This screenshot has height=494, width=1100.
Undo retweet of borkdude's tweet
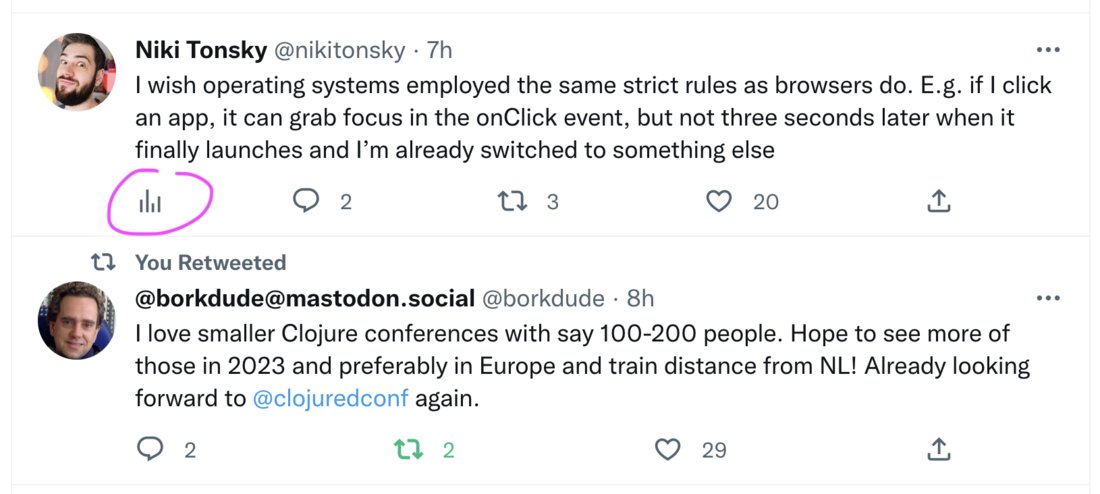click(x=409, y=449)
